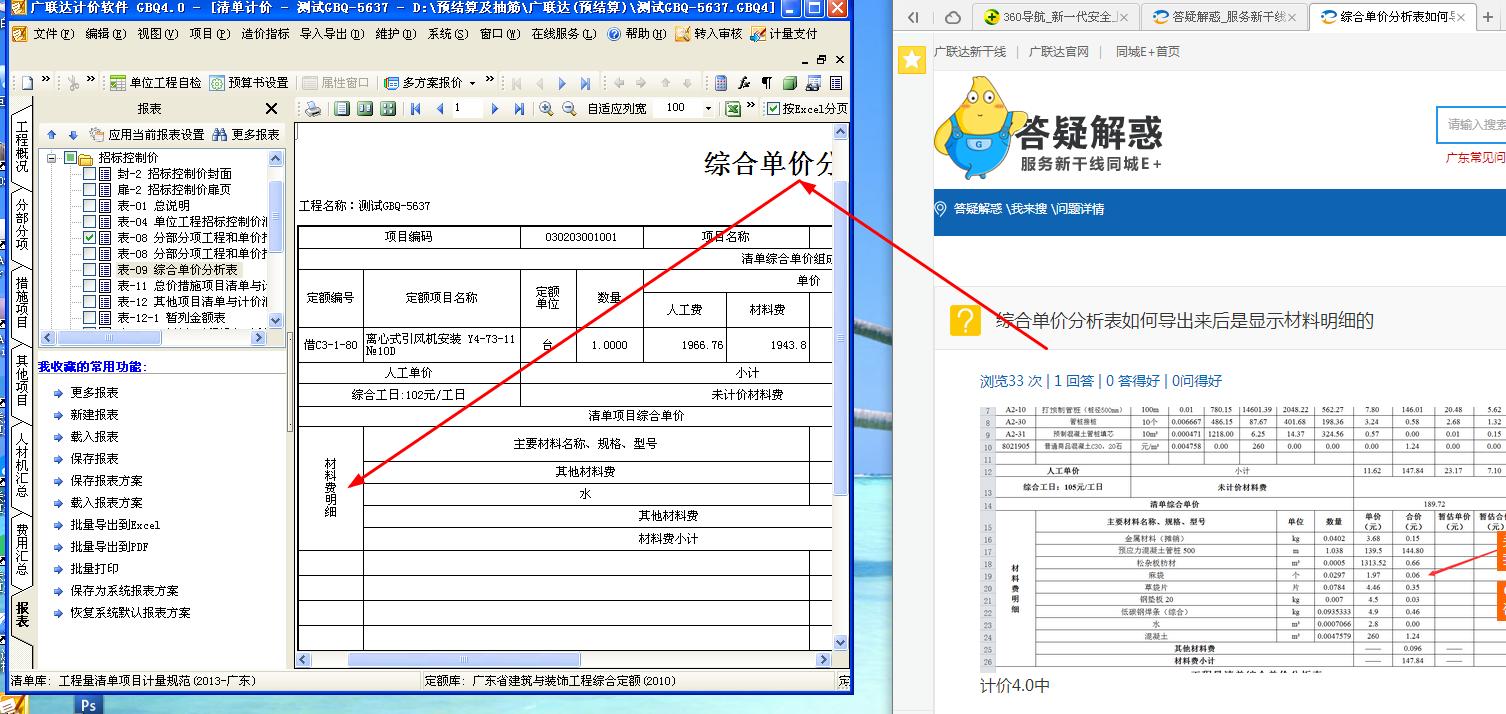Collapse the 招标控制价 tree node
1506x714 pixels.
(51, 158)
